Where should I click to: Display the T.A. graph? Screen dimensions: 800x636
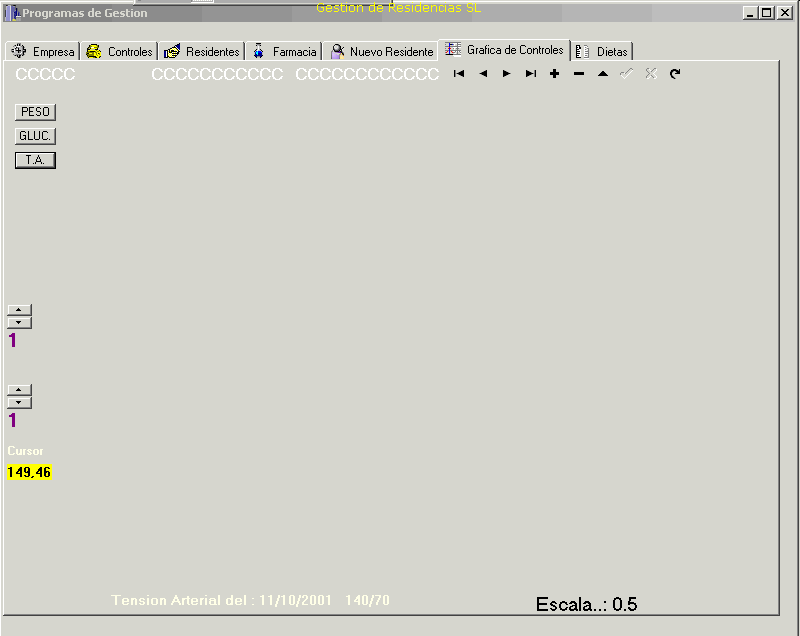[35, 160]
